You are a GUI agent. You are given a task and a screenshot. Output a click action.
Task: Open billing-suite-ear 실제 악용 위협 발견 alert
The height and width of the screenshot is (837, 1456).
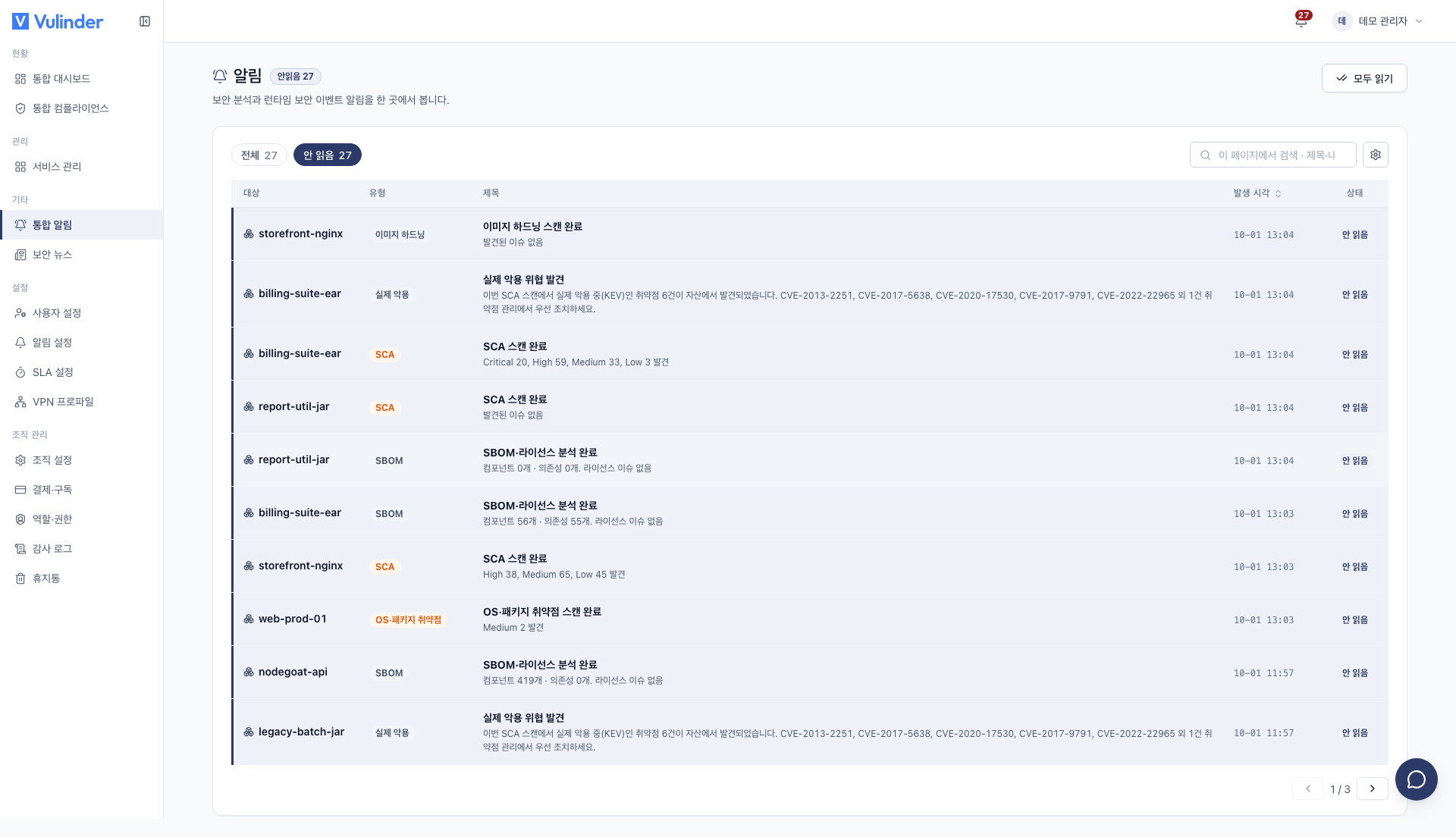click(810, 294)
